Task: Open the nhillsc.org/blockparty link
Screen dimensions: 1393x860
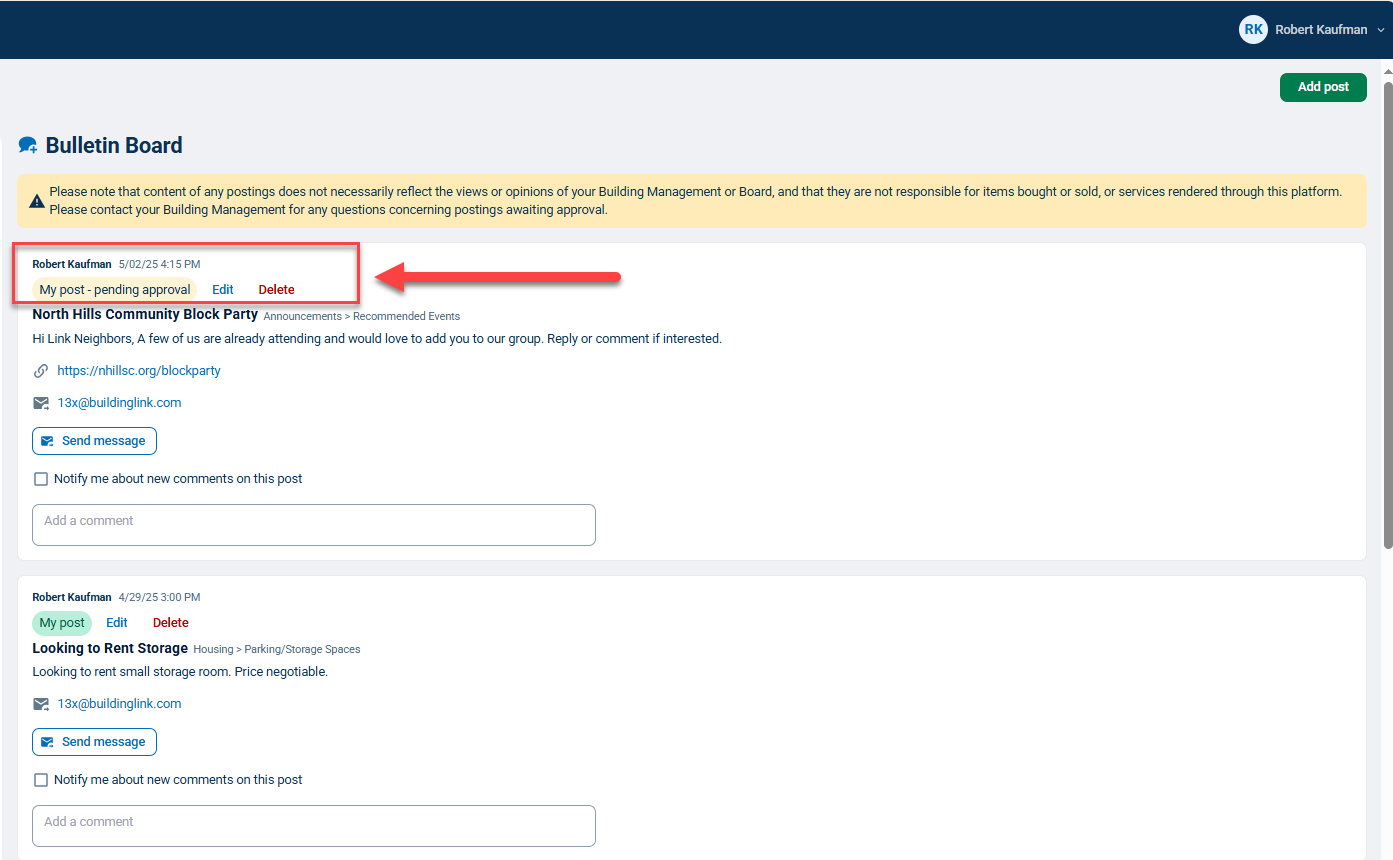Action: point(139,371)
